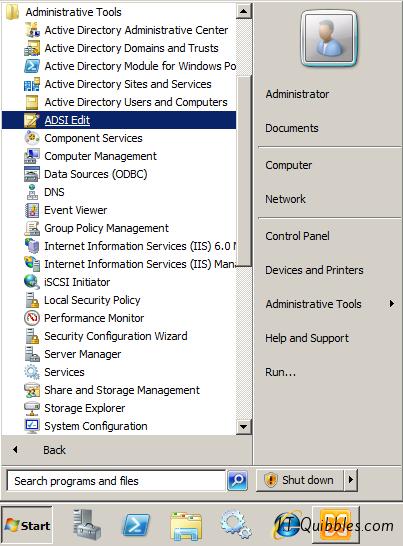The image size is (403, 546).
Task: Open Control Panel
Action: 297,236
